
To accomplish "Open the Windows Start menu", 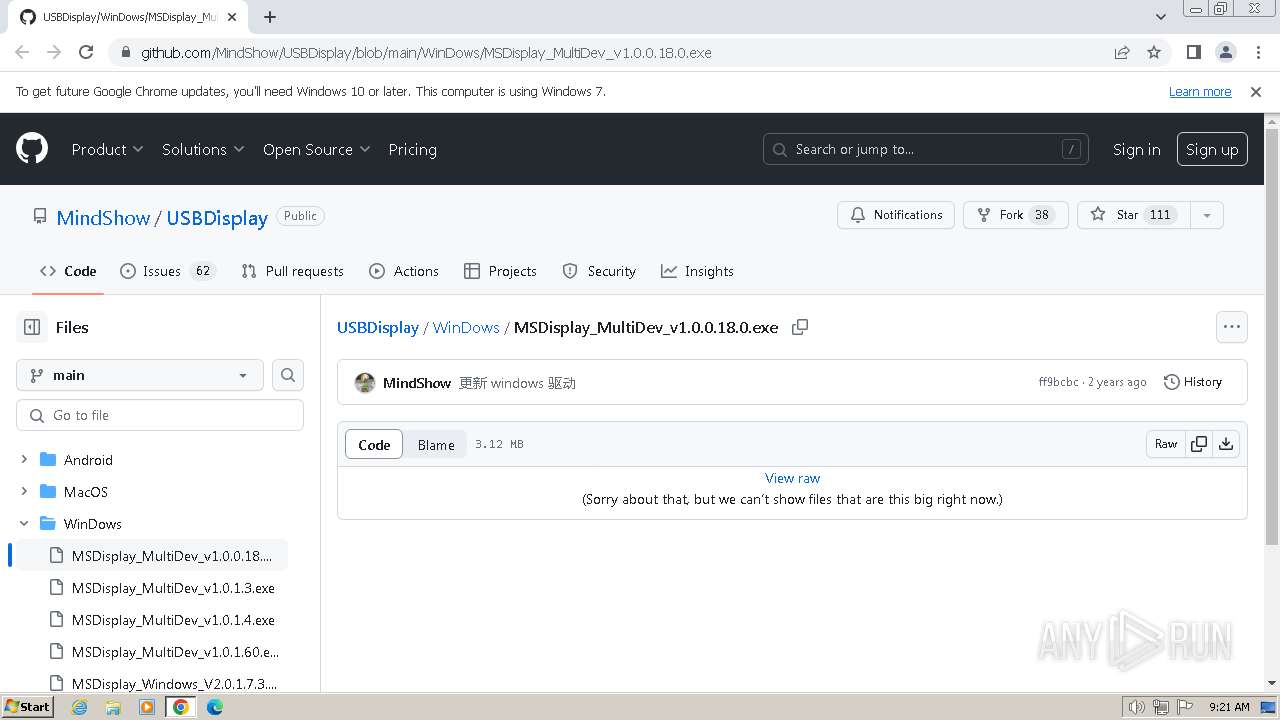I will [28, 707].
